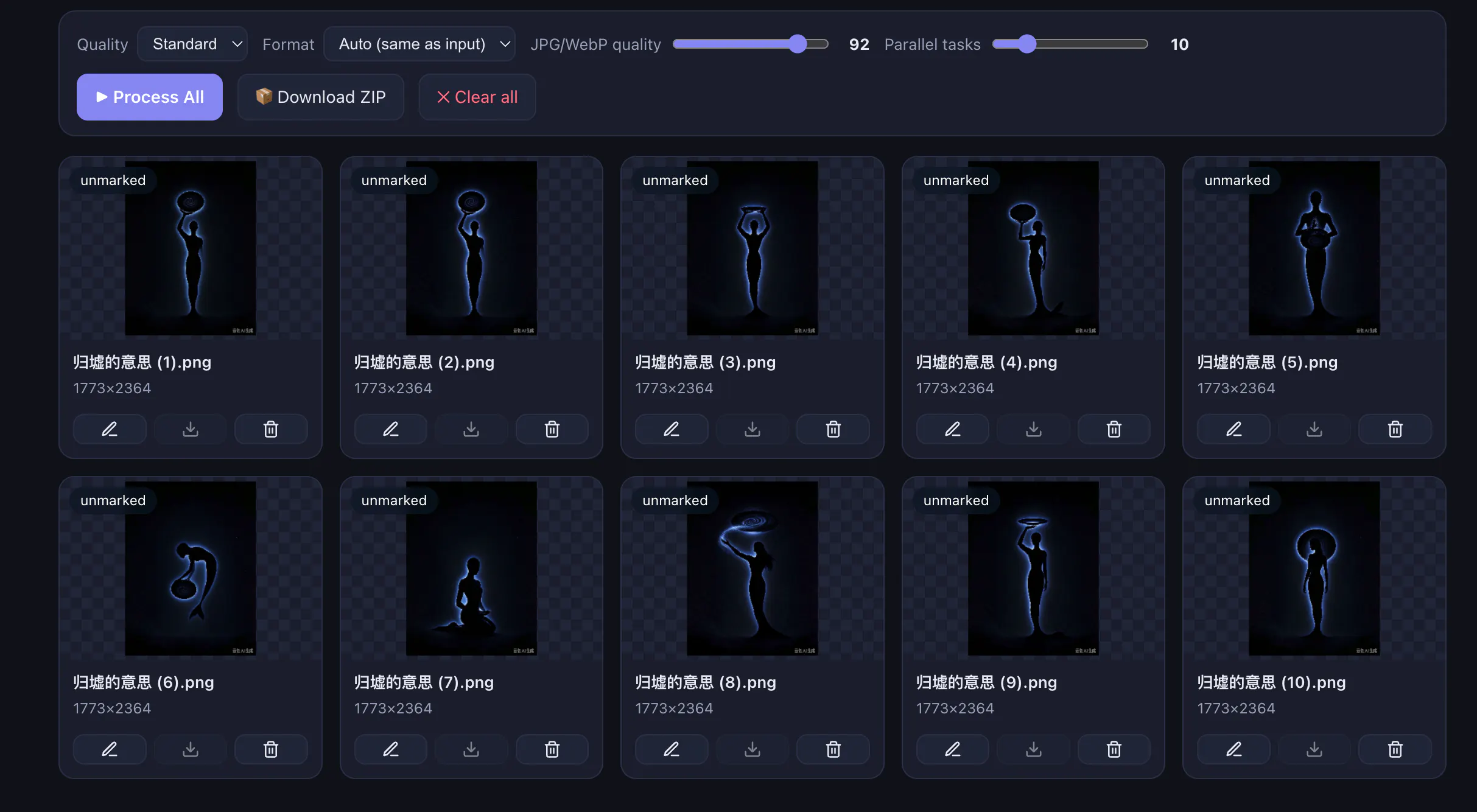Screen dimensions: 1477x812
Task: Delete 归墟的意思 (10).png
Action: [1395, 749]
